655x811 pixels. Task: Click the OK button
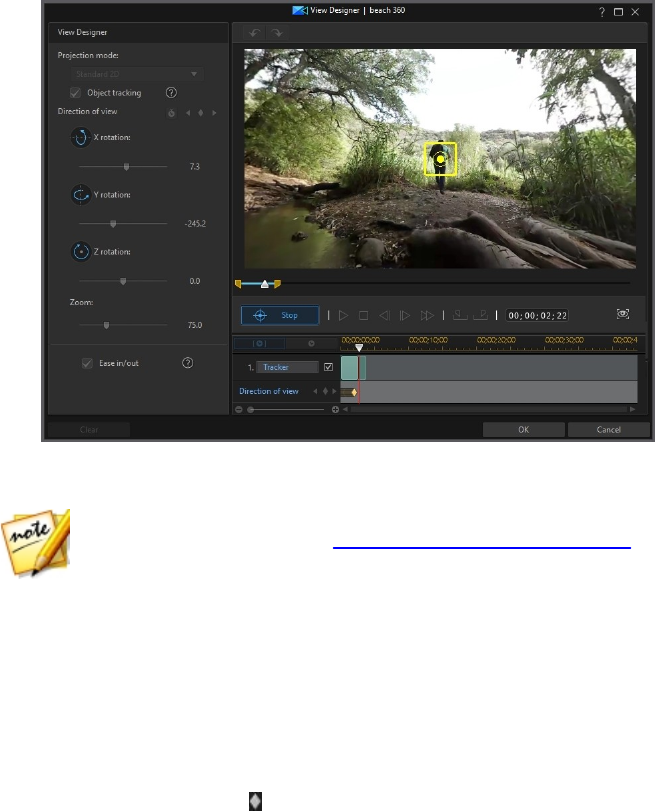click(524, 430)
